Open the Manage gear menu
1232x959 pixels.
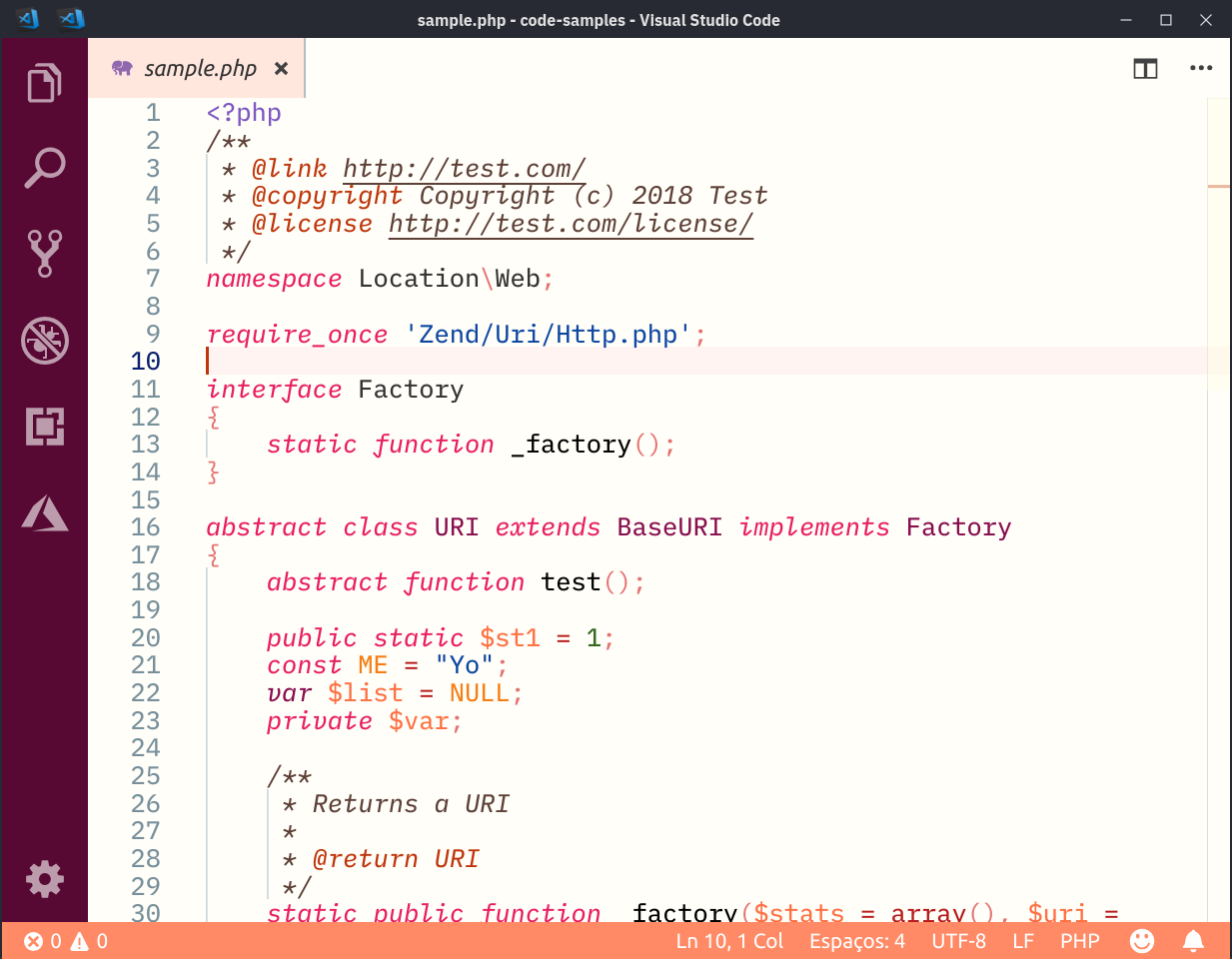click(x=44, y=879)
